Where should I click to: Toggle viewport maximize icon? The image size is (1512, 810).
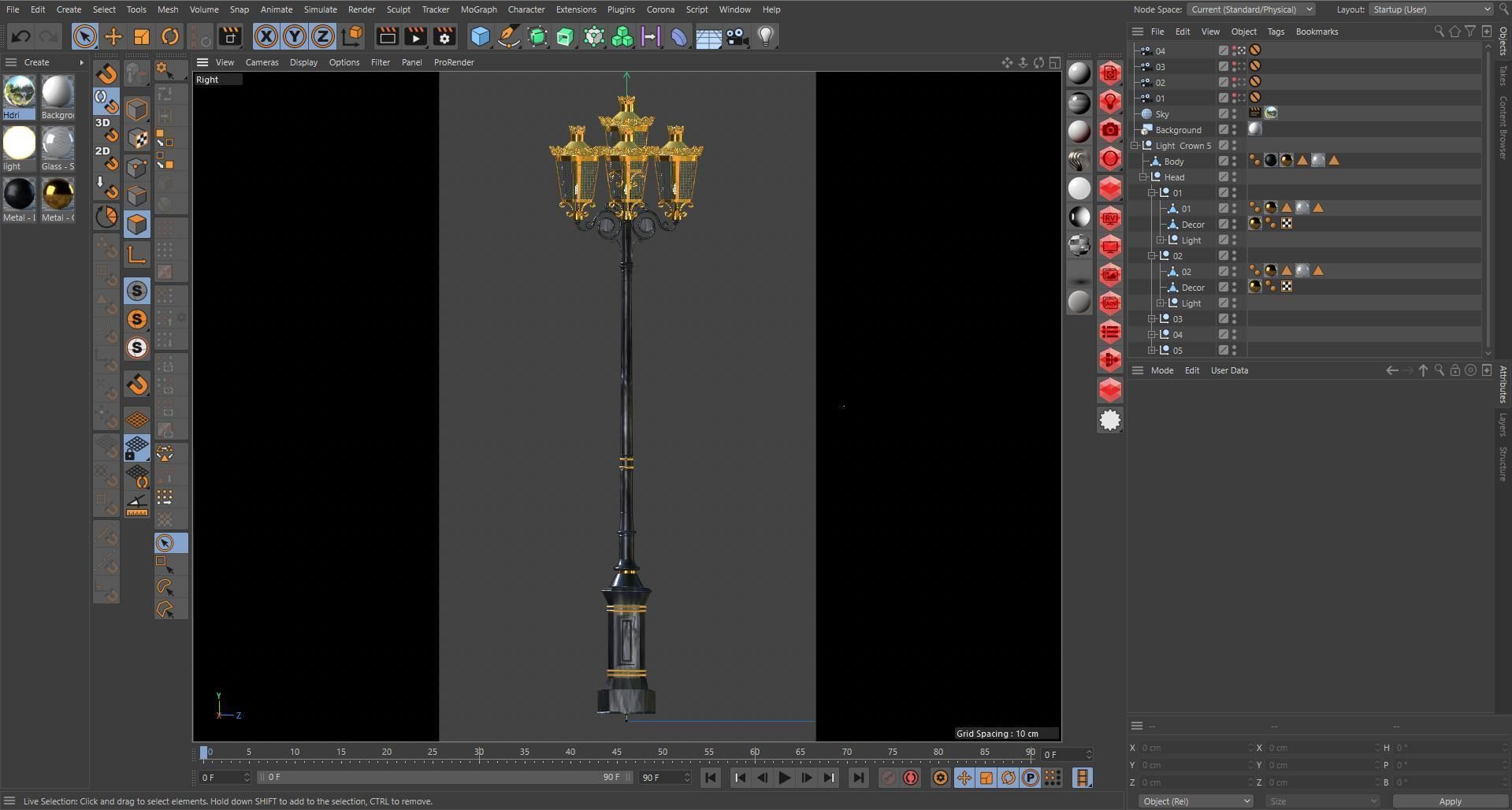pyautogui.click(x=1054, y=62)
